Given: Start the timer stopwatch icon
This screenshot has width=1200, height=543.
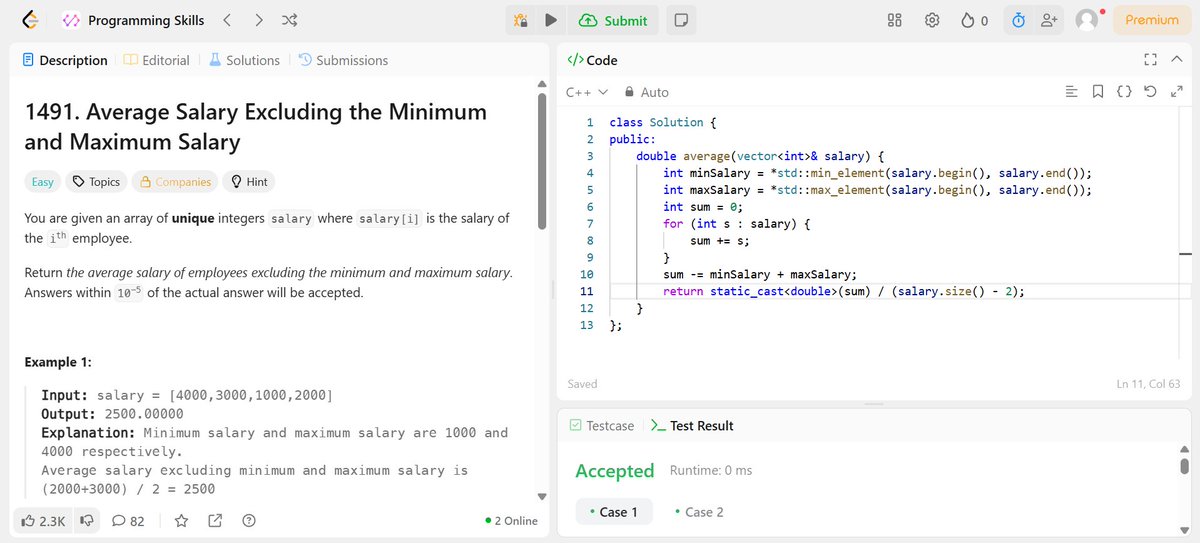Looking at the screenshot, I should point(1018,20).
